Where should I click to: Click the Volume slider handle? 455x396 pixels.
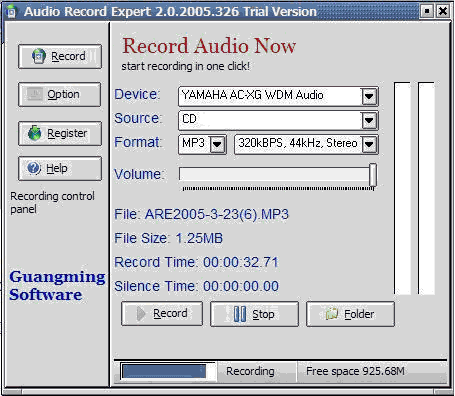(373, 175)
